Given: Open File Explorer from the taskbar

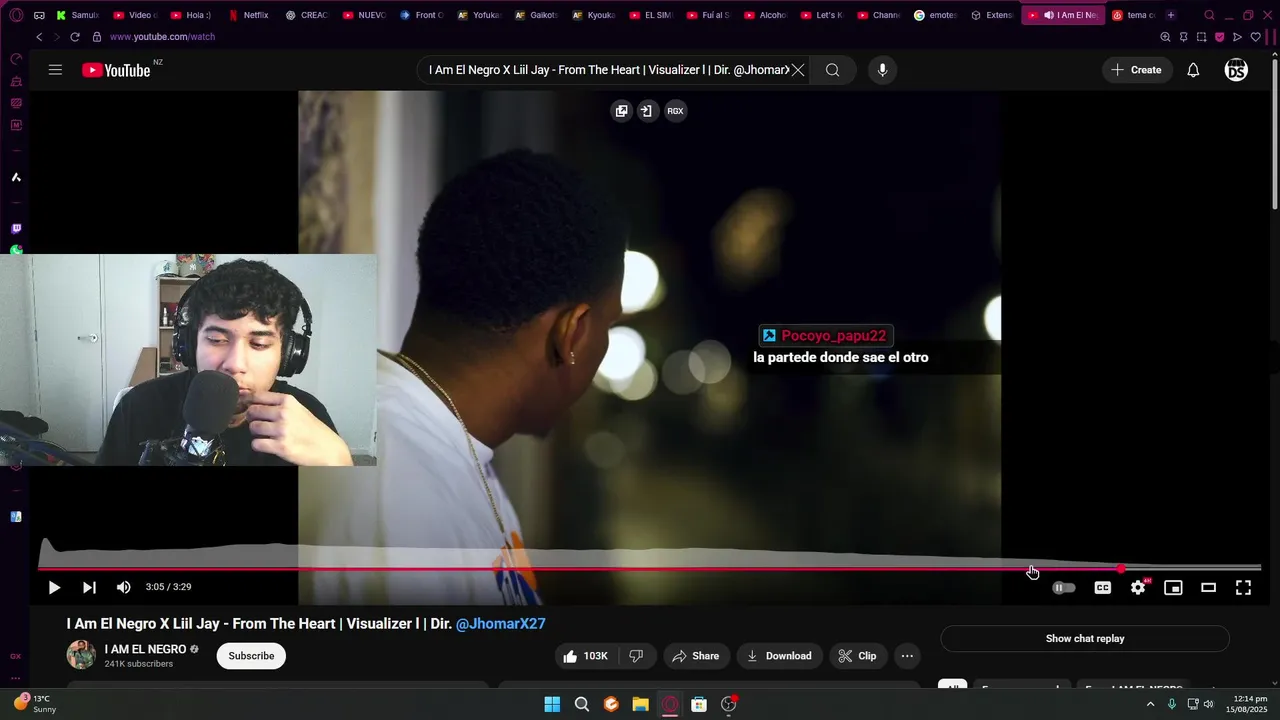Looking at the screenshot, I should (640, 704).
